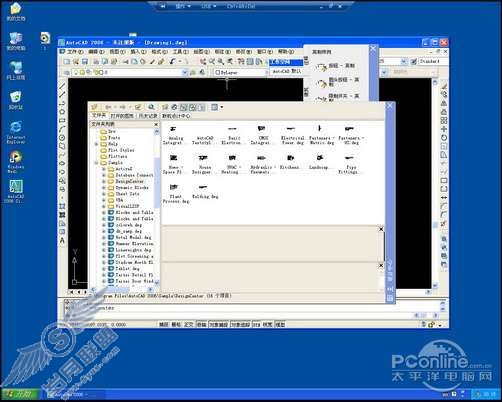The width and height of the screenshot is (502, 402).
Task: Select Pipe Fittings drawing thumbnail
Action: pos(349,164)
